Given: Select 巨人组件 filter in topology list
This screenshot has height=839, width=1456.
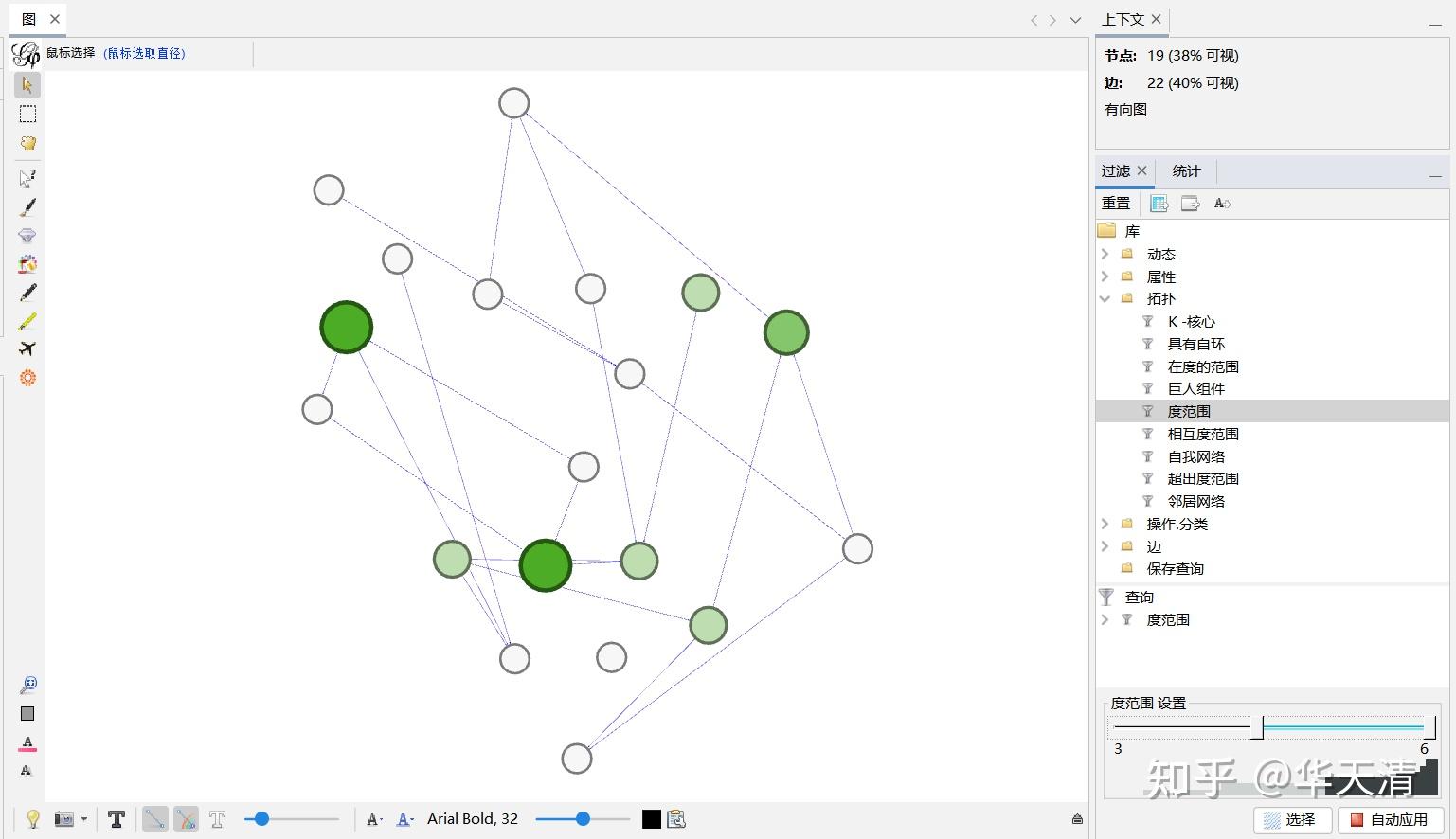Looking at the screenshot, I should (1195, 388).
